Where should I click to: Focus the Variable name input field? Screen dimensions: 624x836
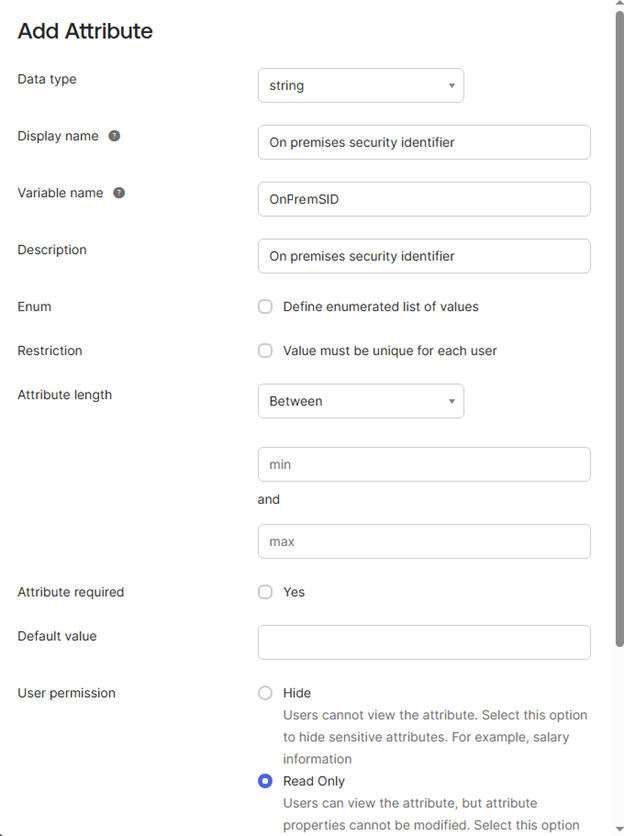coord(424,199)
